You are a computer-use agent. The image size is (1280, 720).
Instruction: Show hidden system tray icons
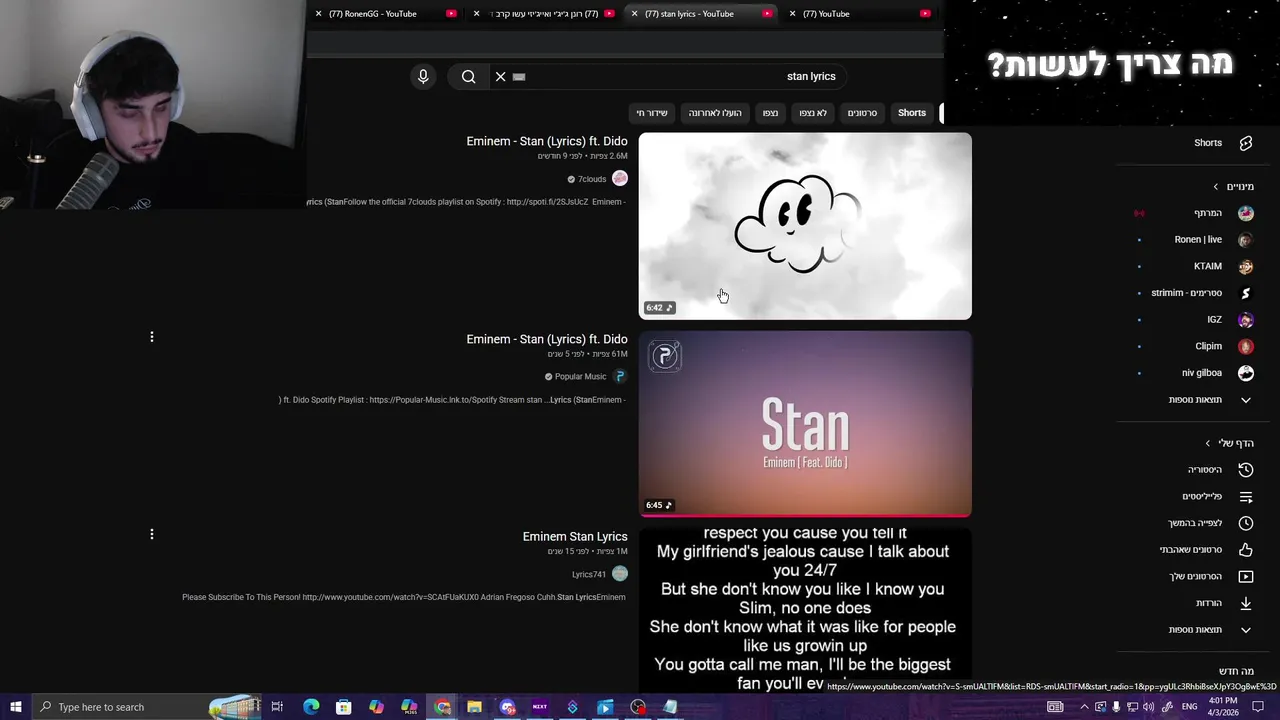click(x=1085, y=707)
